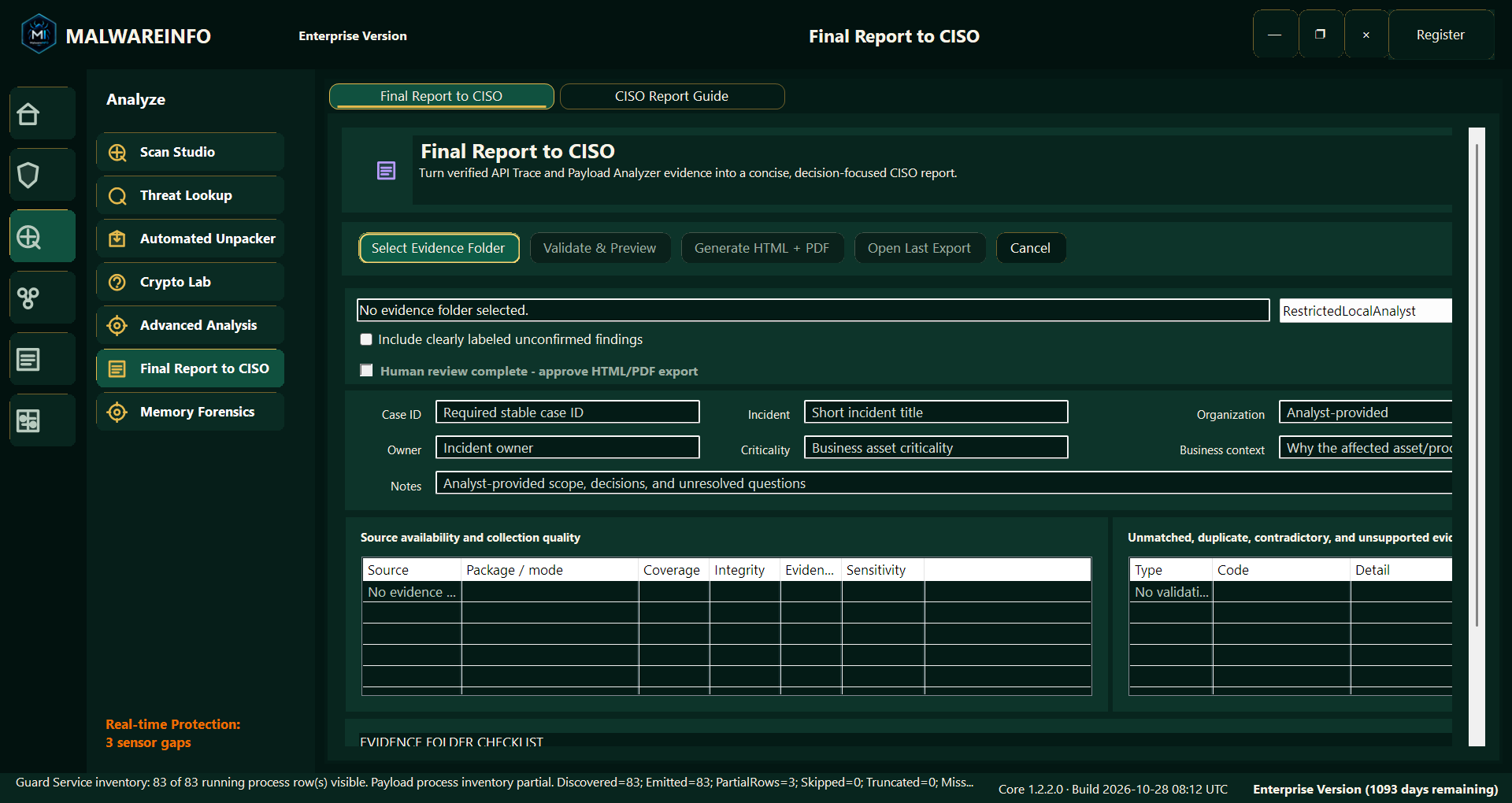Switch to CISO Report Guide tab
Viewport: 1512px width, 803px height.
(672, 96)
